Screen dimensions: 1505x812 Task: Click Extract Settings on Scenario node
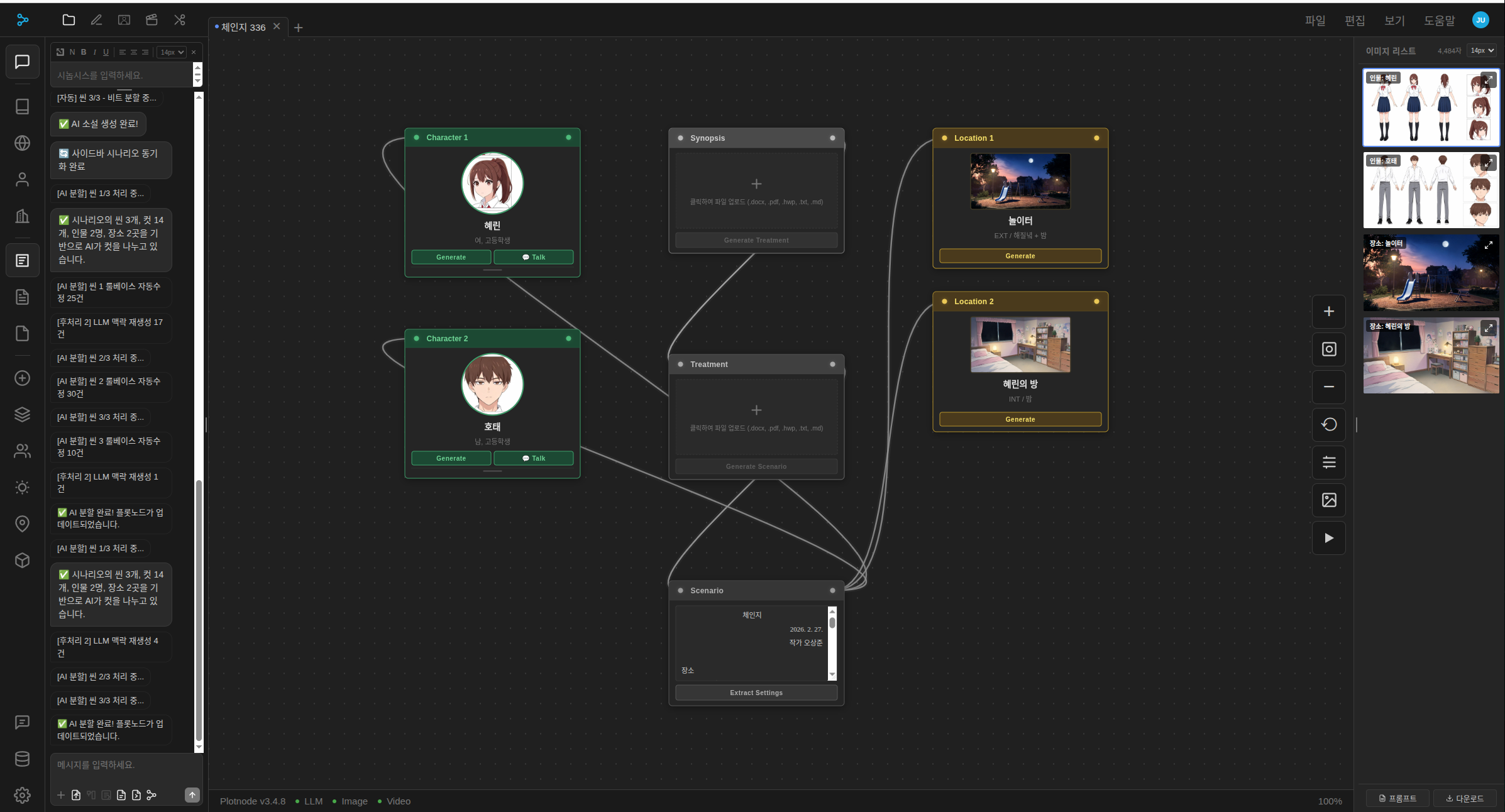756,693
